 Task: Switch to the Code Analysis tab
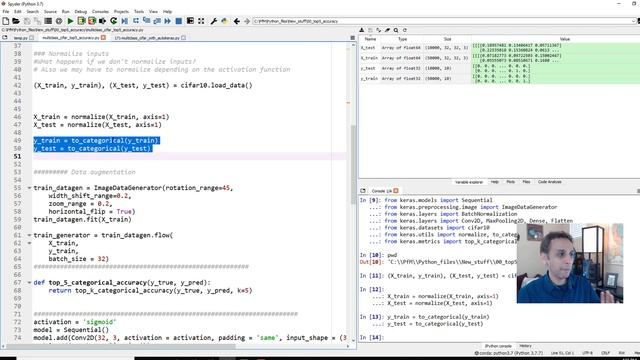click(549, 182)
